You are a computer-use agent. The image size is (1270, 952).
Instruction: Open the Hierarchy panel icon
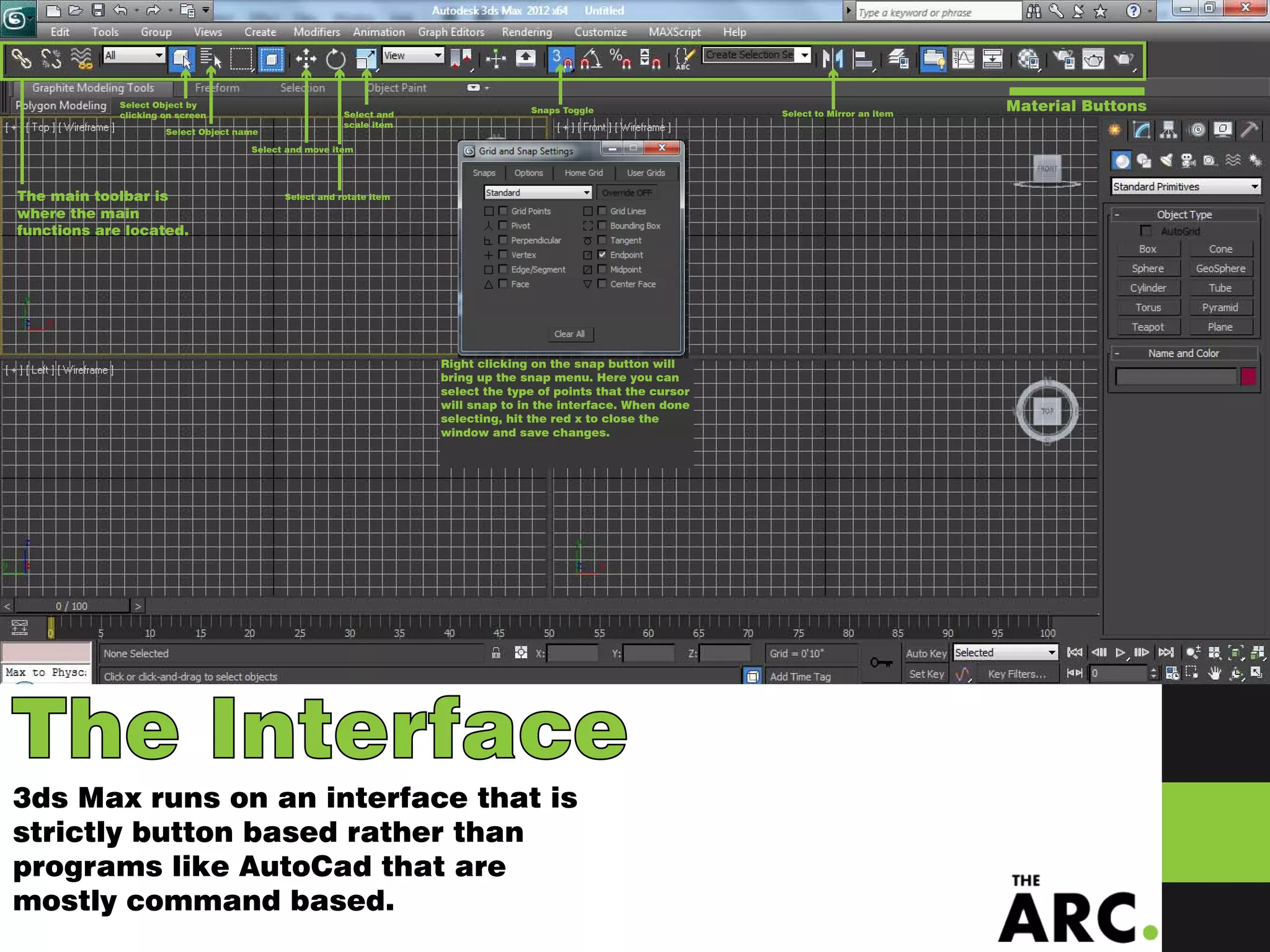(x=1168, y=130)
